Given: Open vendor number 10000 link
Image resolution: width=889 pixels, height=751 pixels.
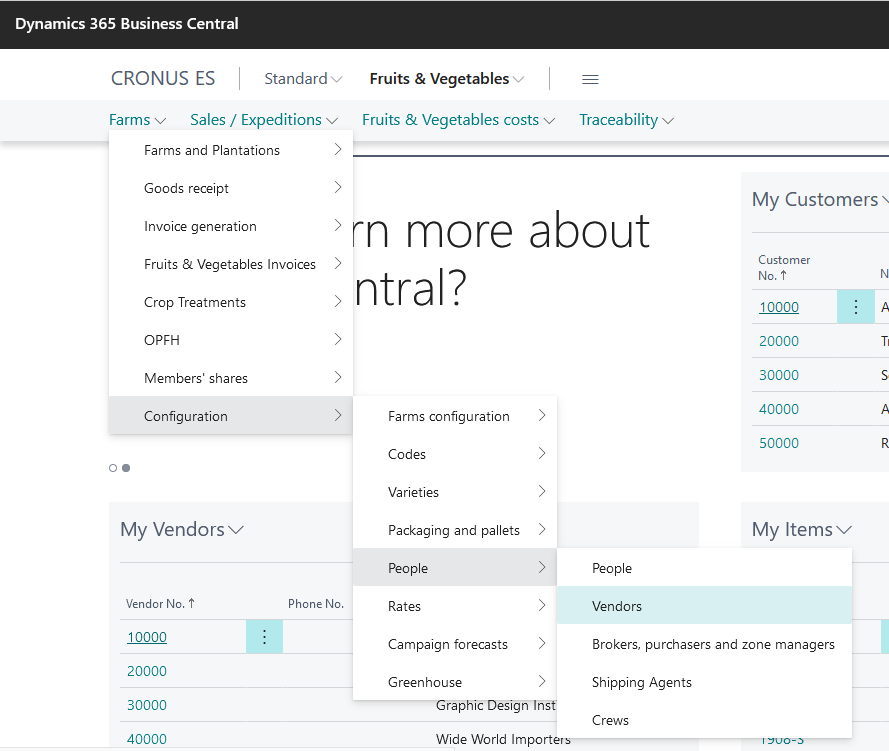Looking at the screenshot, I should point(147,637).
